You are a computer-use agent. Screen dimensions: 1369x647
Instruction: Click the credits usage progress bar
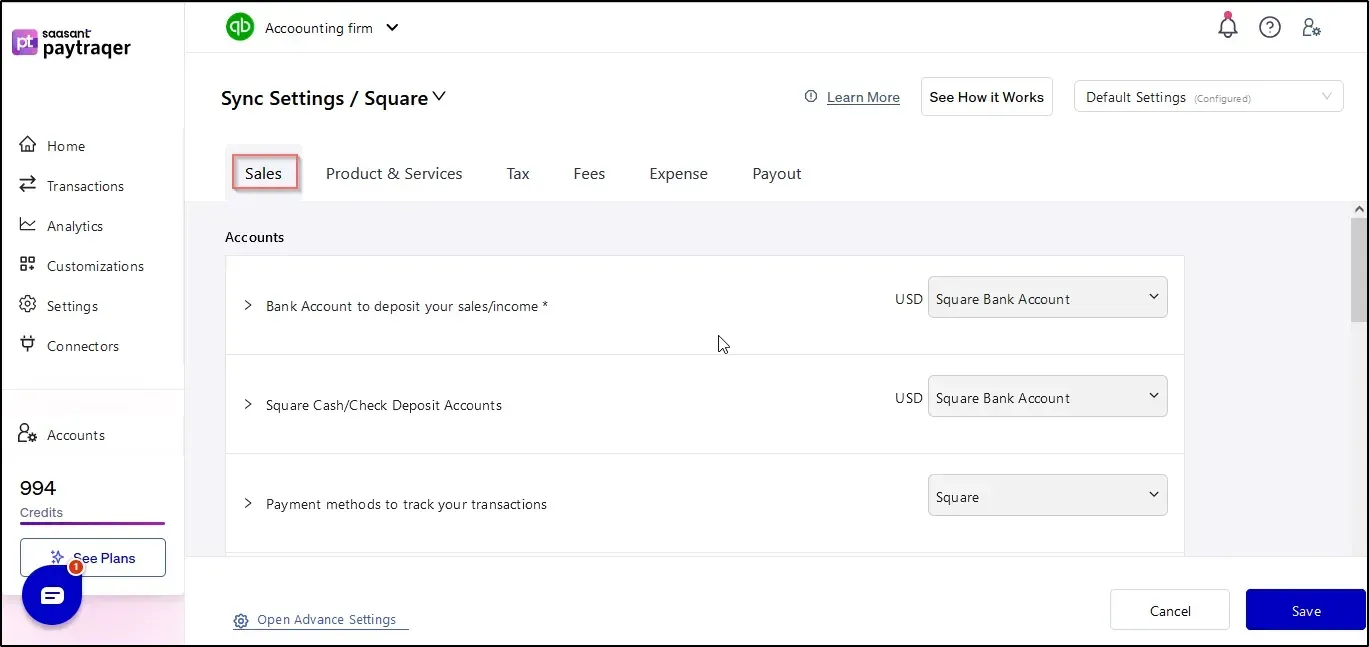[92, 523]
